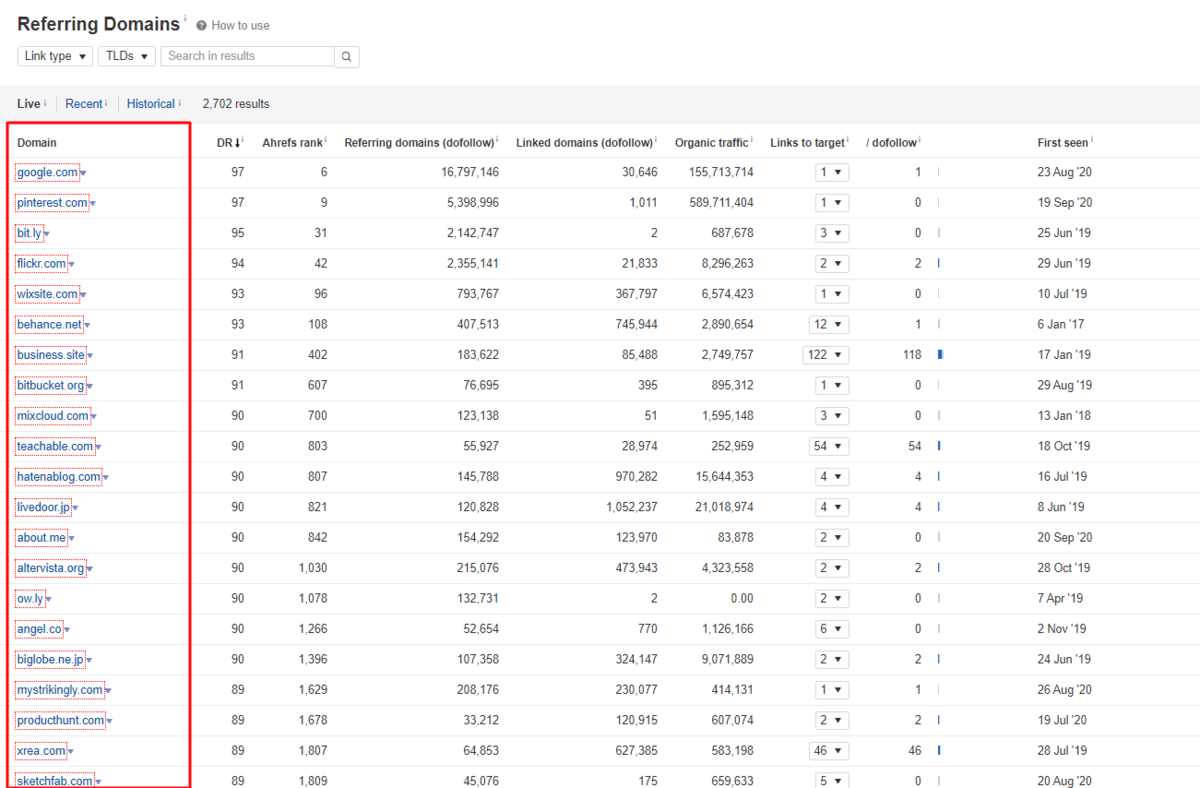
Task: Expand the caret next to teachable.com
Action: 98,447
